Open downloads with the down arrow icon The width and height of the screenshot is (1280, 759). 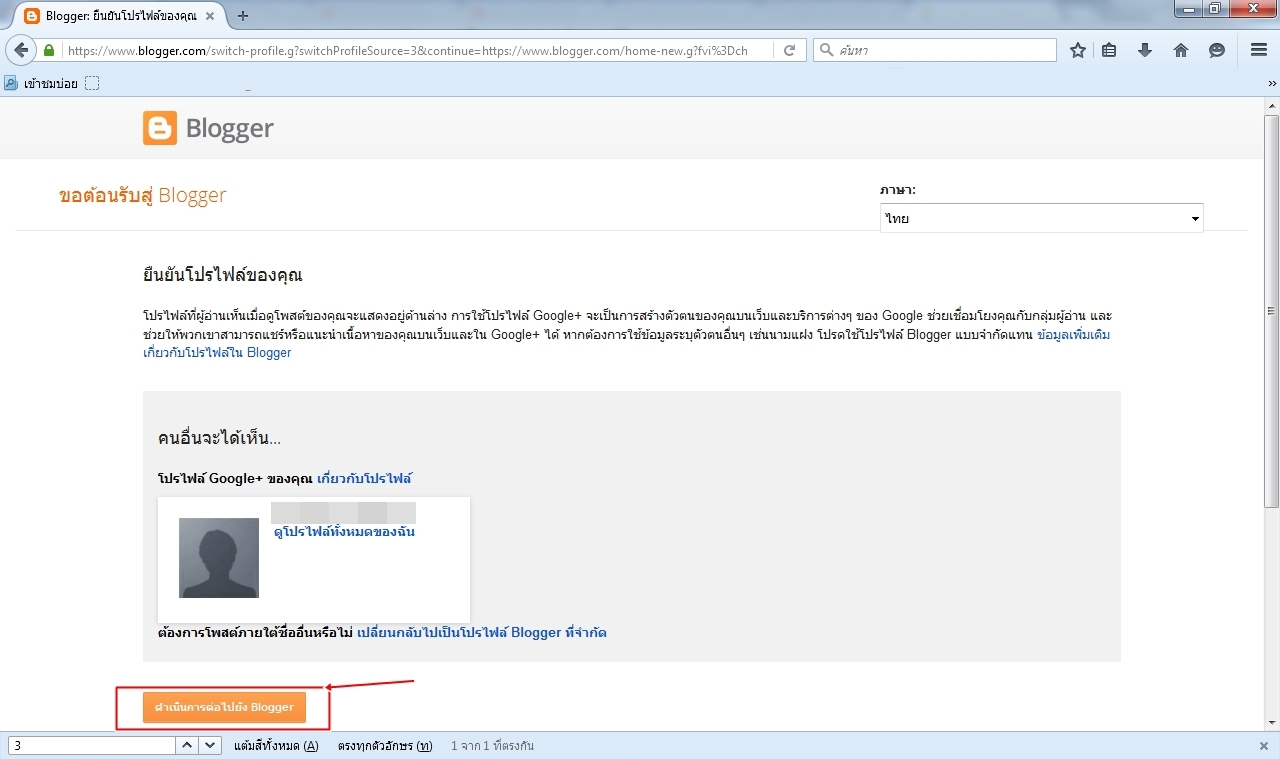click(1145, 50)
